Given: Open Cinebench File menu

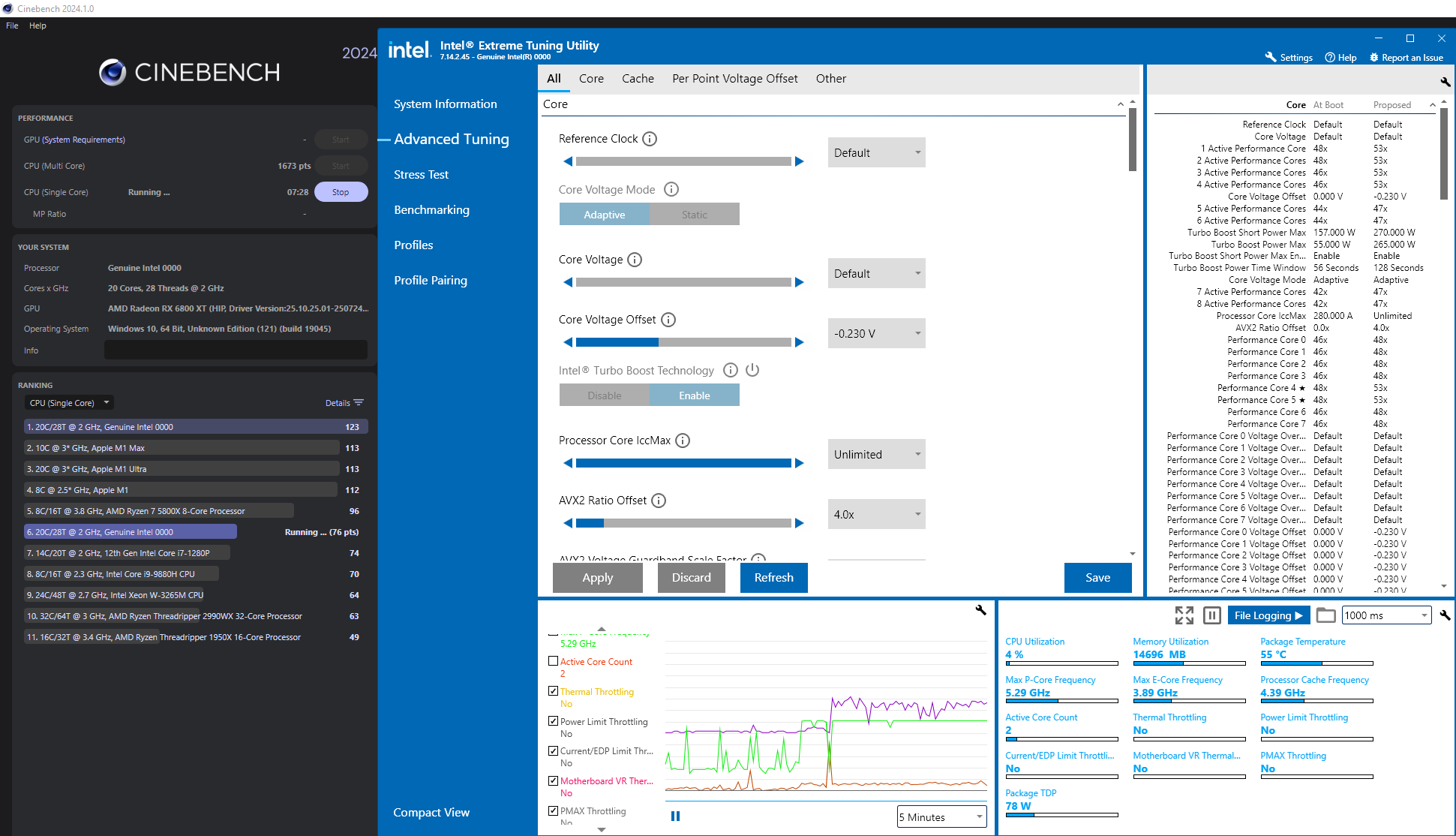Looking at the screenshot, I should pyautogui.click(x=12, y=26).
